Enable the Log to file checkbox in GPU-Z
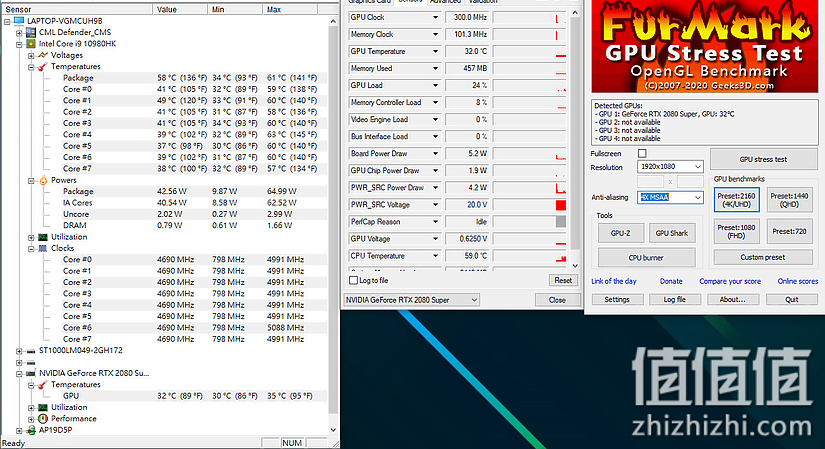Viewport: 825px width, 449px height. [354, 281]
